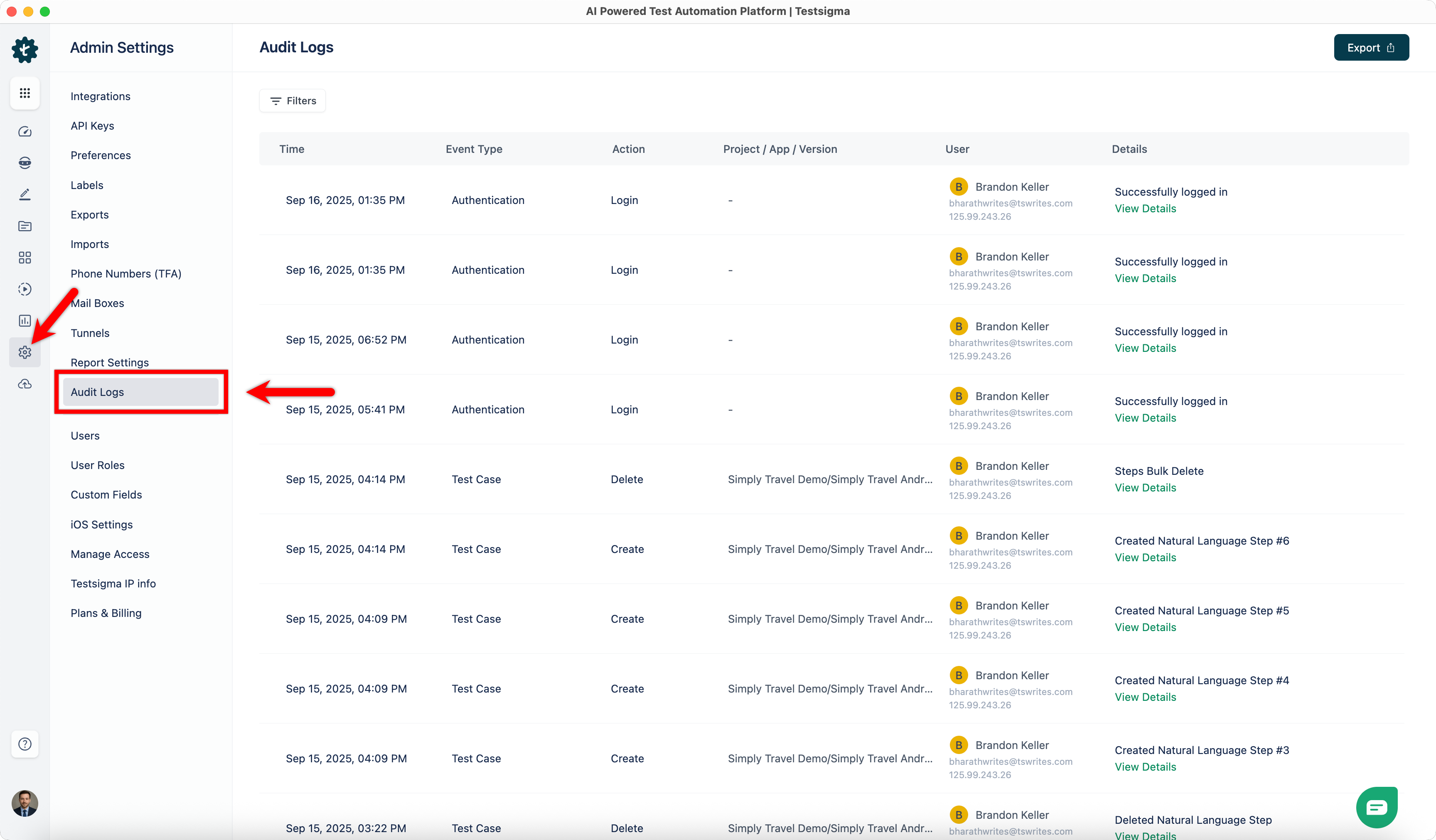Viewport: 1436px width, 840px height.
Task: Open the Test Runs play icon
Action: click(x=25, y=289)
